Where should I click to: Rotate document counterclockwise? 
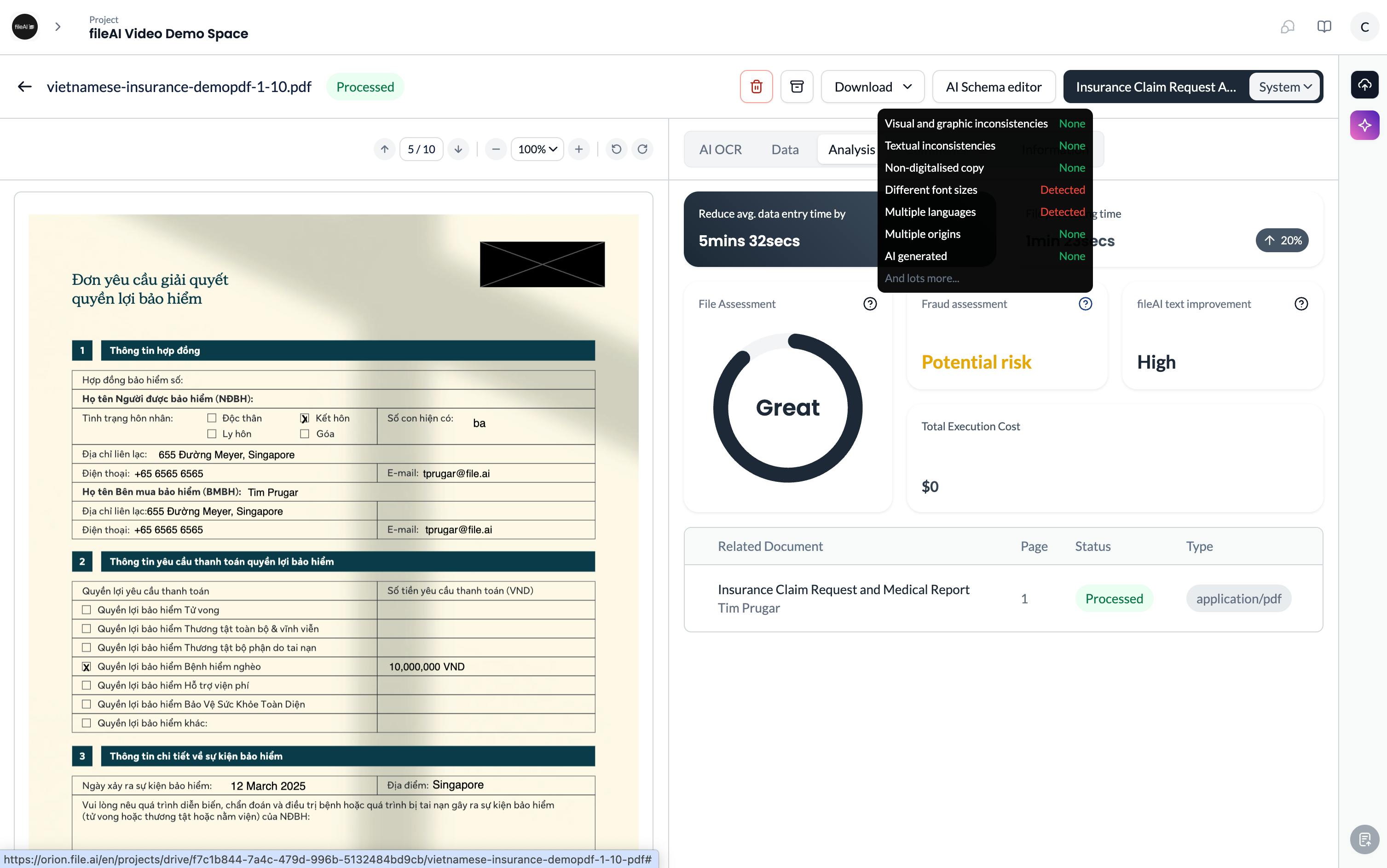click(616, 149)
